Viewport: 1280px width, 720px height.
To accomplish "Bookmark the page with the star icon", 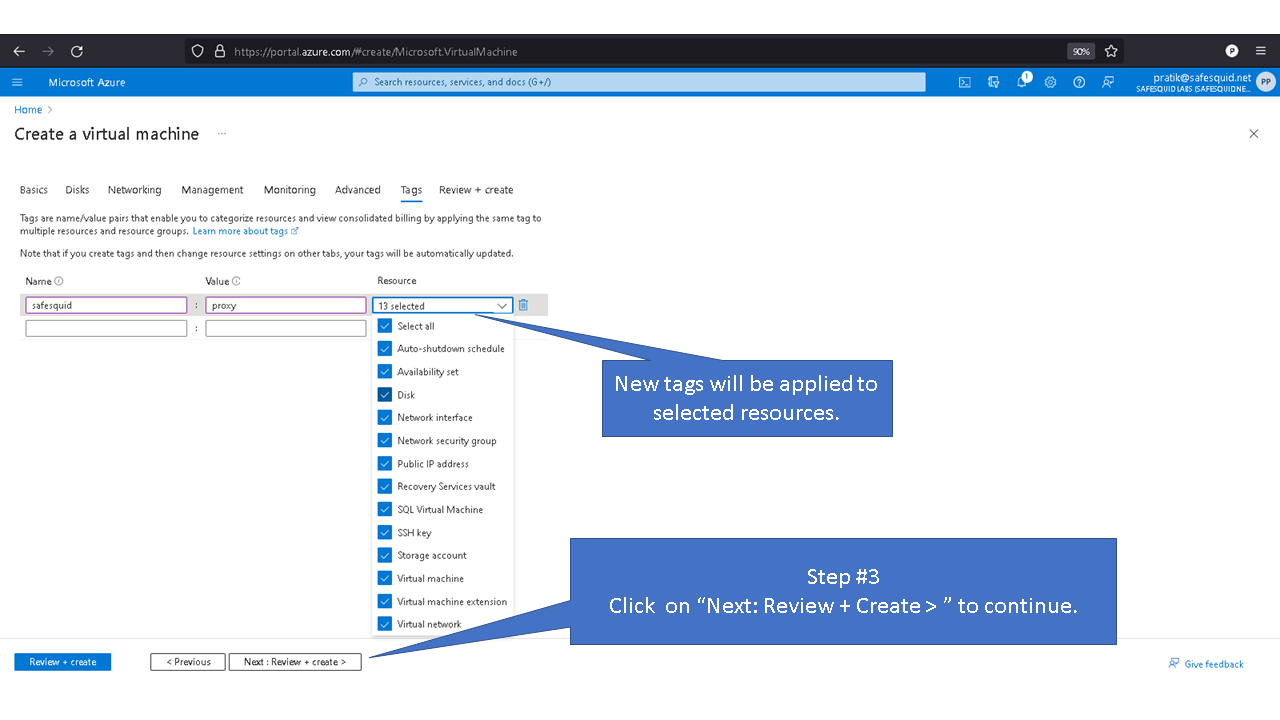I will pos(1111,51).
